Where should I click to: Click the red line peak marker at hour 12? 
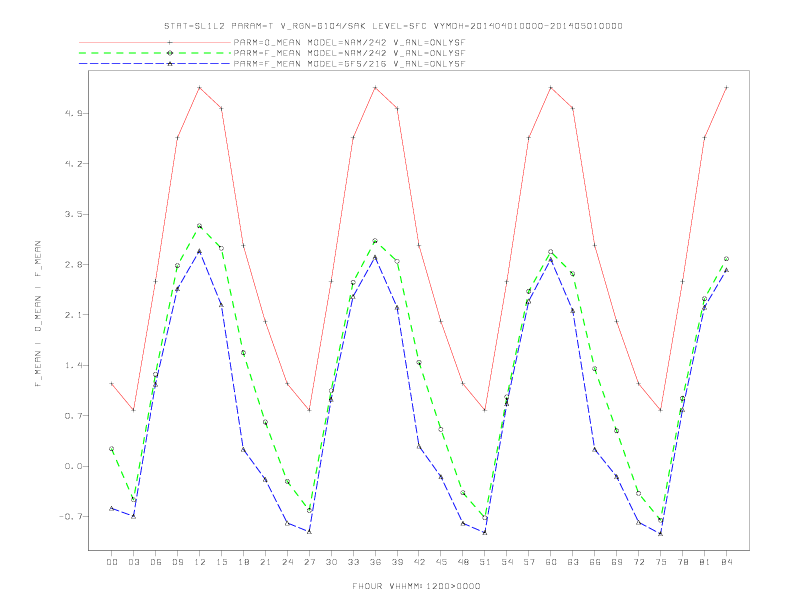(200, 88)
